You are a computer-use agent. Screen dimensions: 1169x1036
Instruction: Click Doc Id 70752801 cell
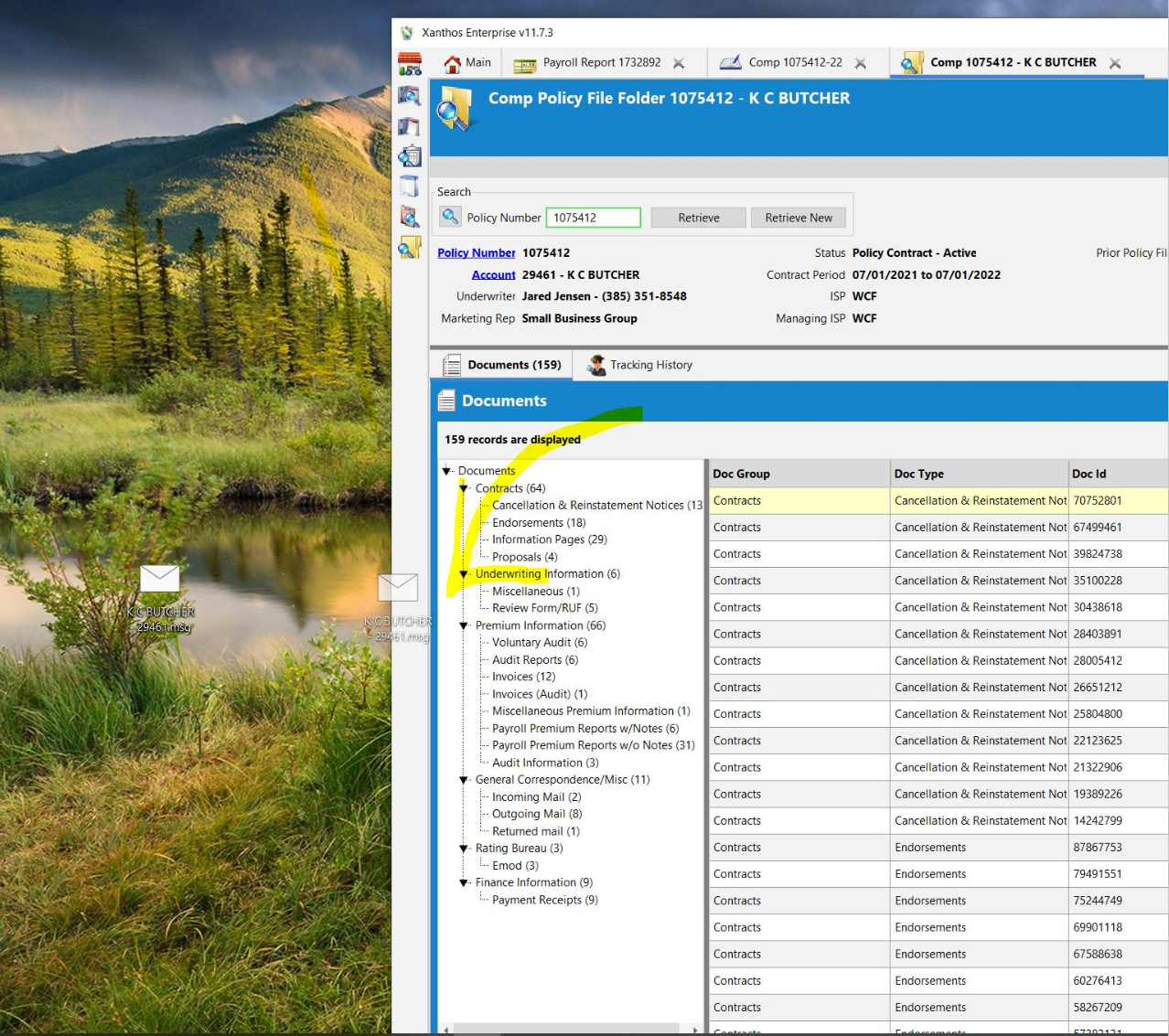coord(1118,501)
